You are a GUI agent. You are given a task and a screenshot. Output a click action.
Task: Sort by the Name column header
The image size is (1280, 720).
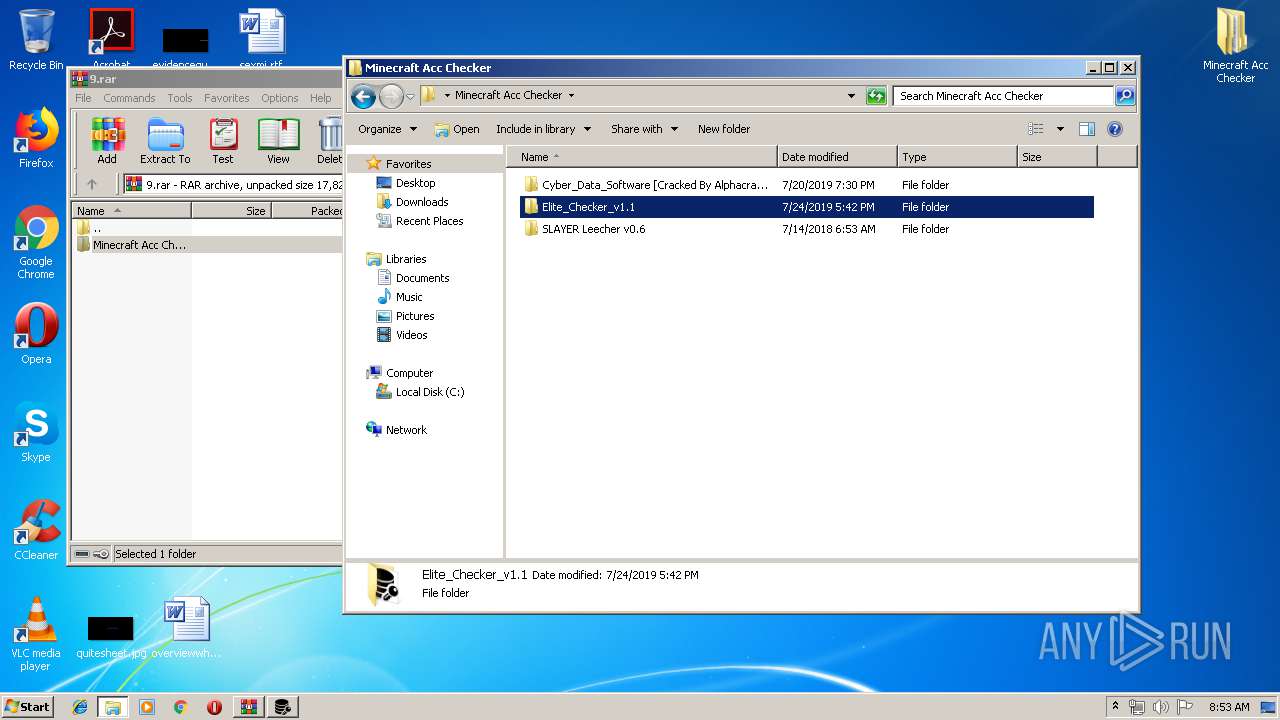point(642,157)
